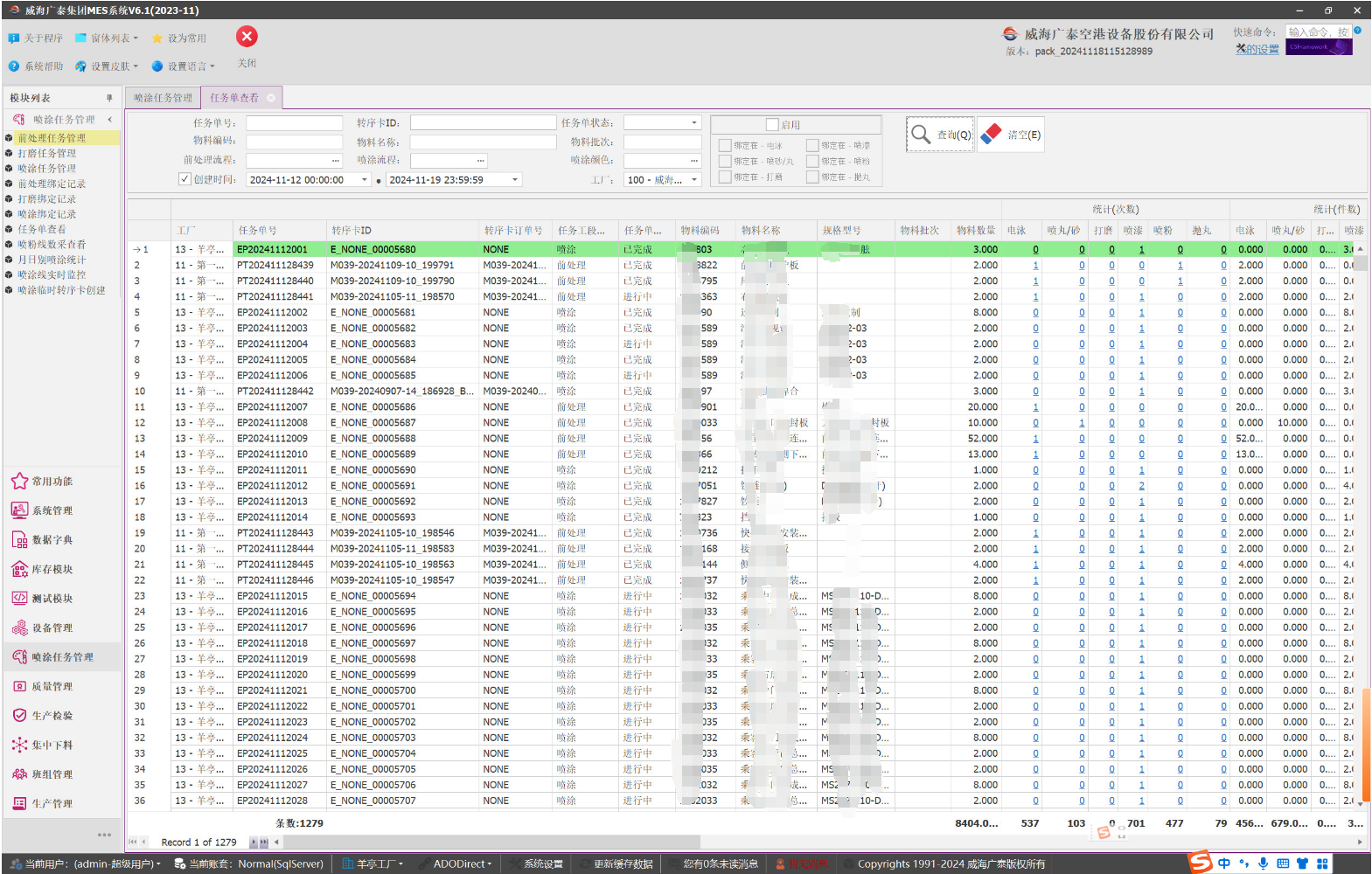Image resolution: width=1372 pixels, height=874 pixels.
Task: Click the 设为常用 star icon
Action: 157,38
